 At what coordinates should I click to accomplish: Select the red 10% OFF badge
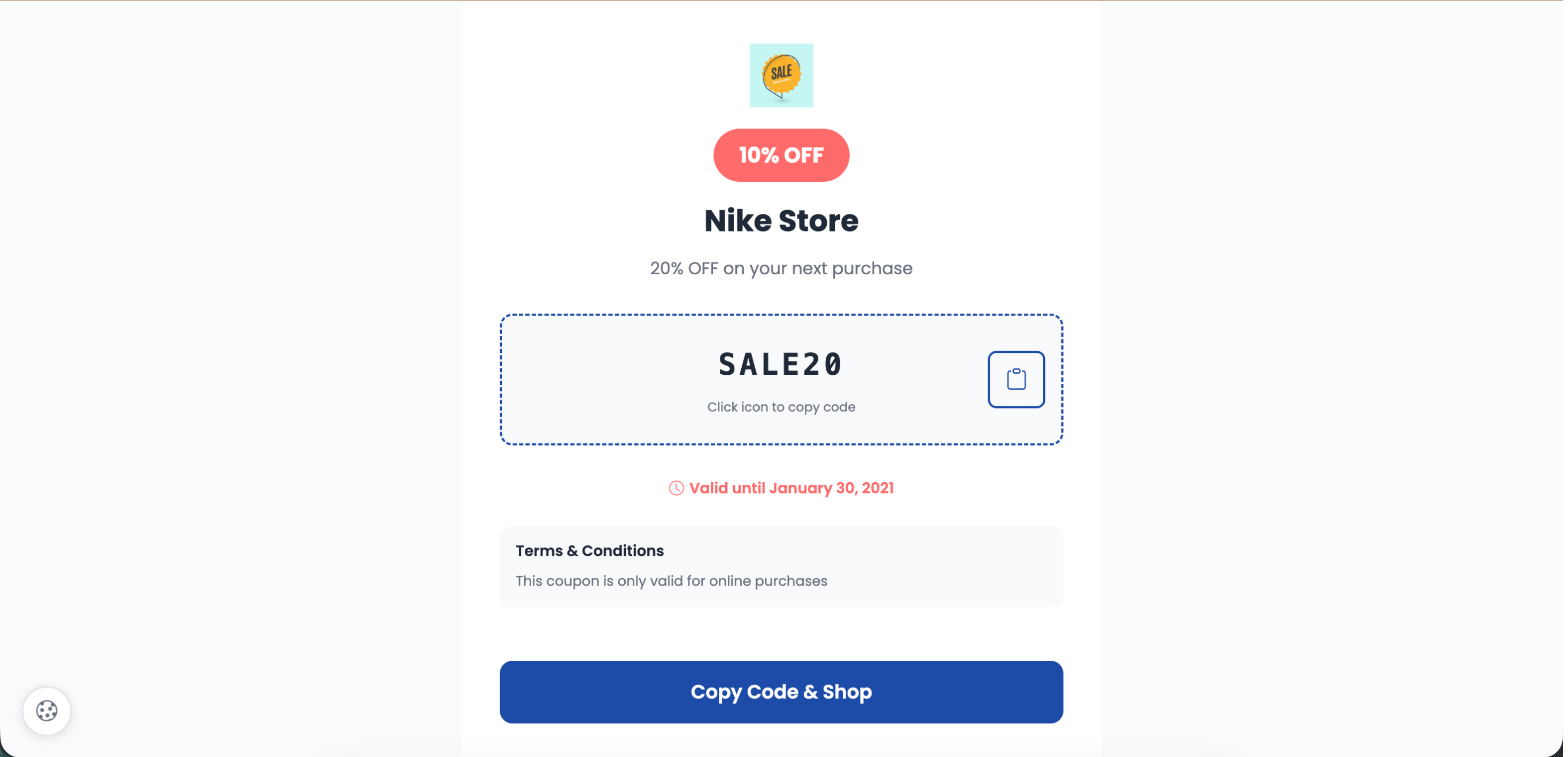pyautogui.click(x=781, y=155)
